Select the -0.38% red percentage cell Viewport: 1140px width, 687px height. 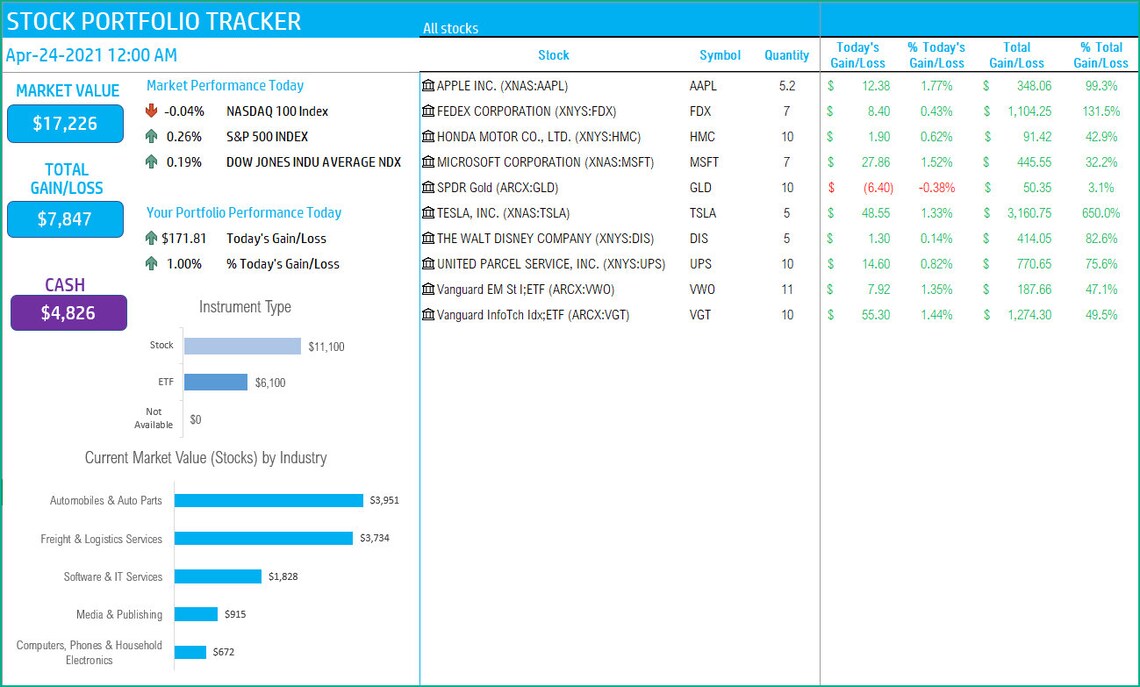(x=936, y=188)
